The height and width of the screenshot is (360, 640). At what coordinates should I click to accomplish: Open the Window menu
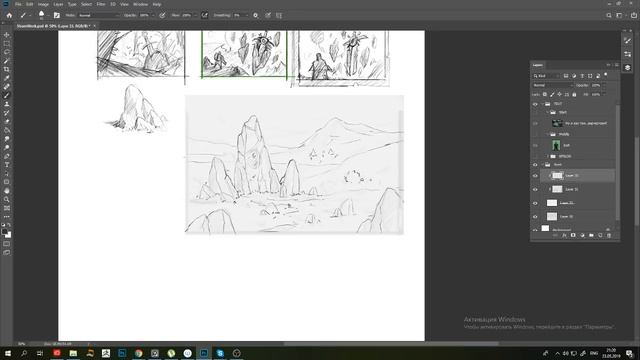(140, 4)
